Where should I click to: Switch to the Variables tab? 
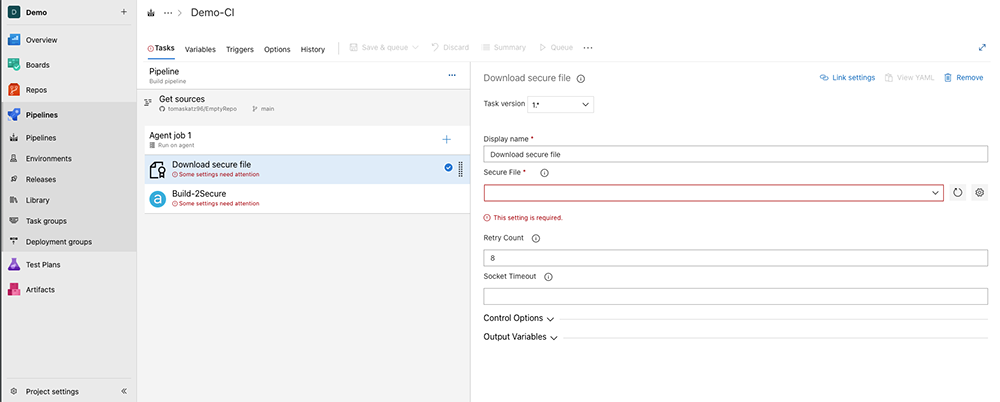[200, 49]
